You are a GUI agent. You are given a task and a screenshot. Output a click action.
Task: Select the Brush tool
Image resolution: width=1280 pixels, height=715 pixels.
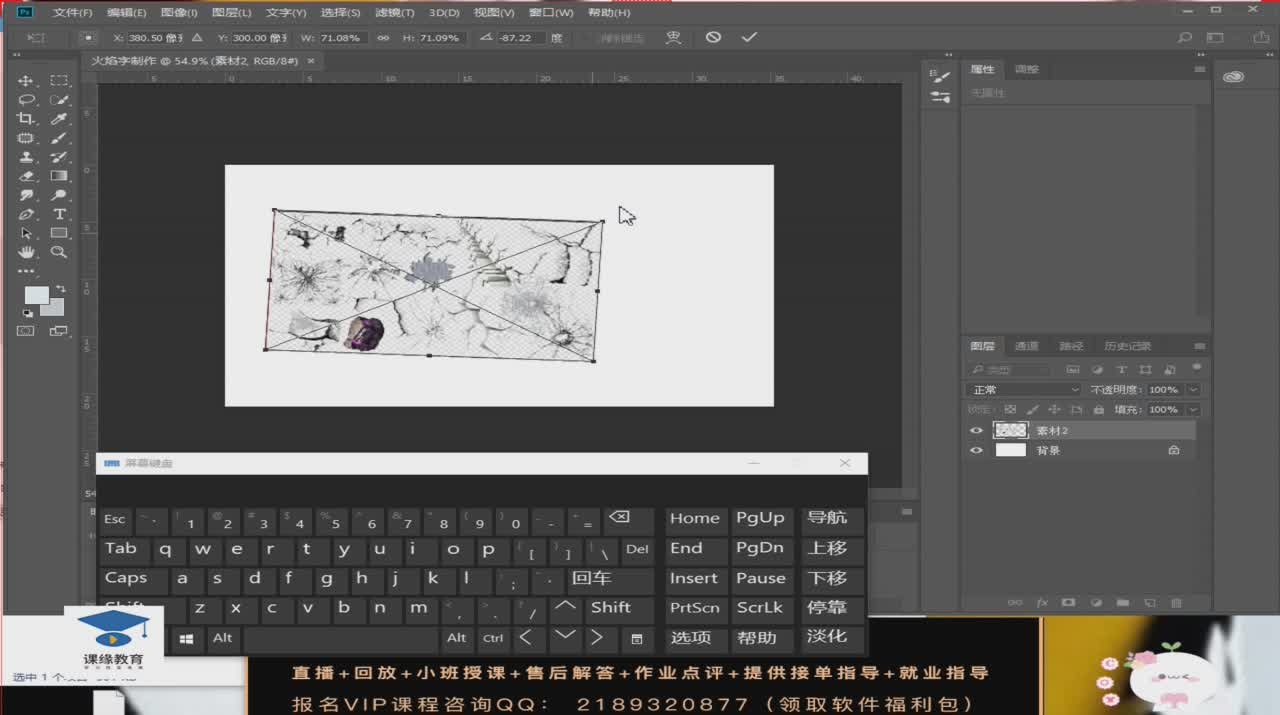tap(59, 138)
